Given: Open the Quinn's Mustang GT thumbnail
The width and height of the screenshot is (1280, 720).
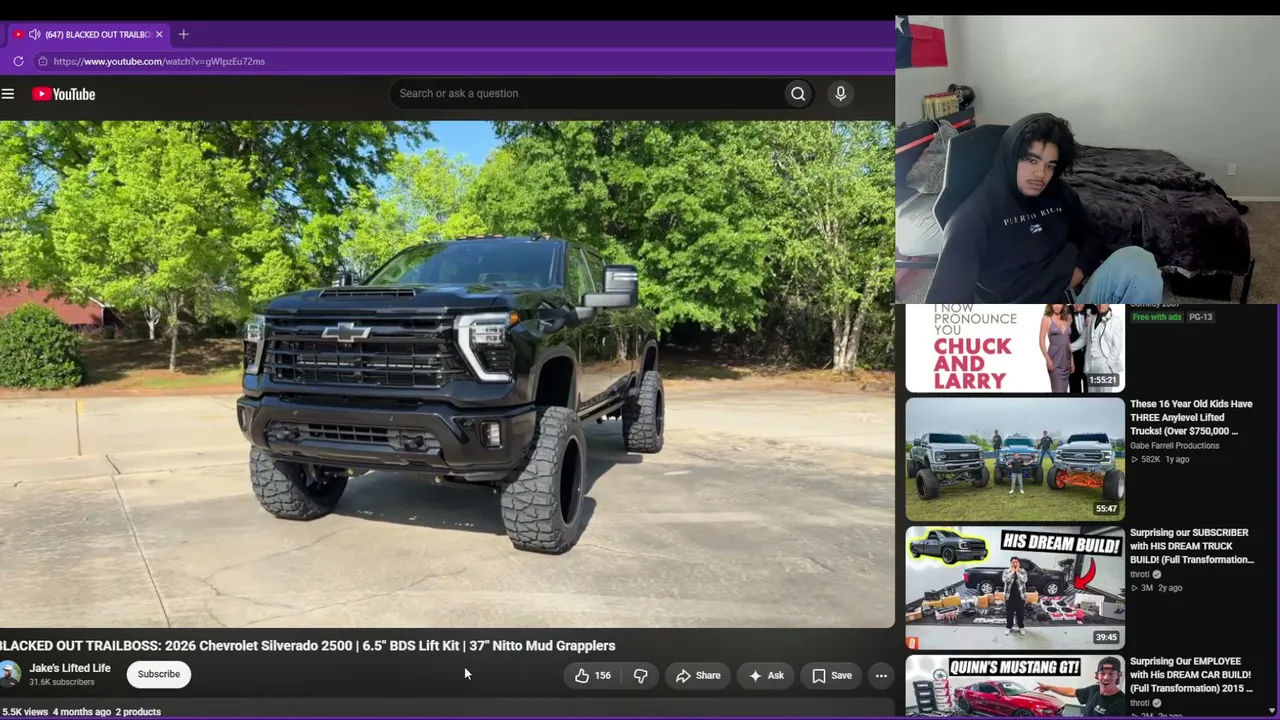Looking at the screenshot, I should (x=1015, y=685).
